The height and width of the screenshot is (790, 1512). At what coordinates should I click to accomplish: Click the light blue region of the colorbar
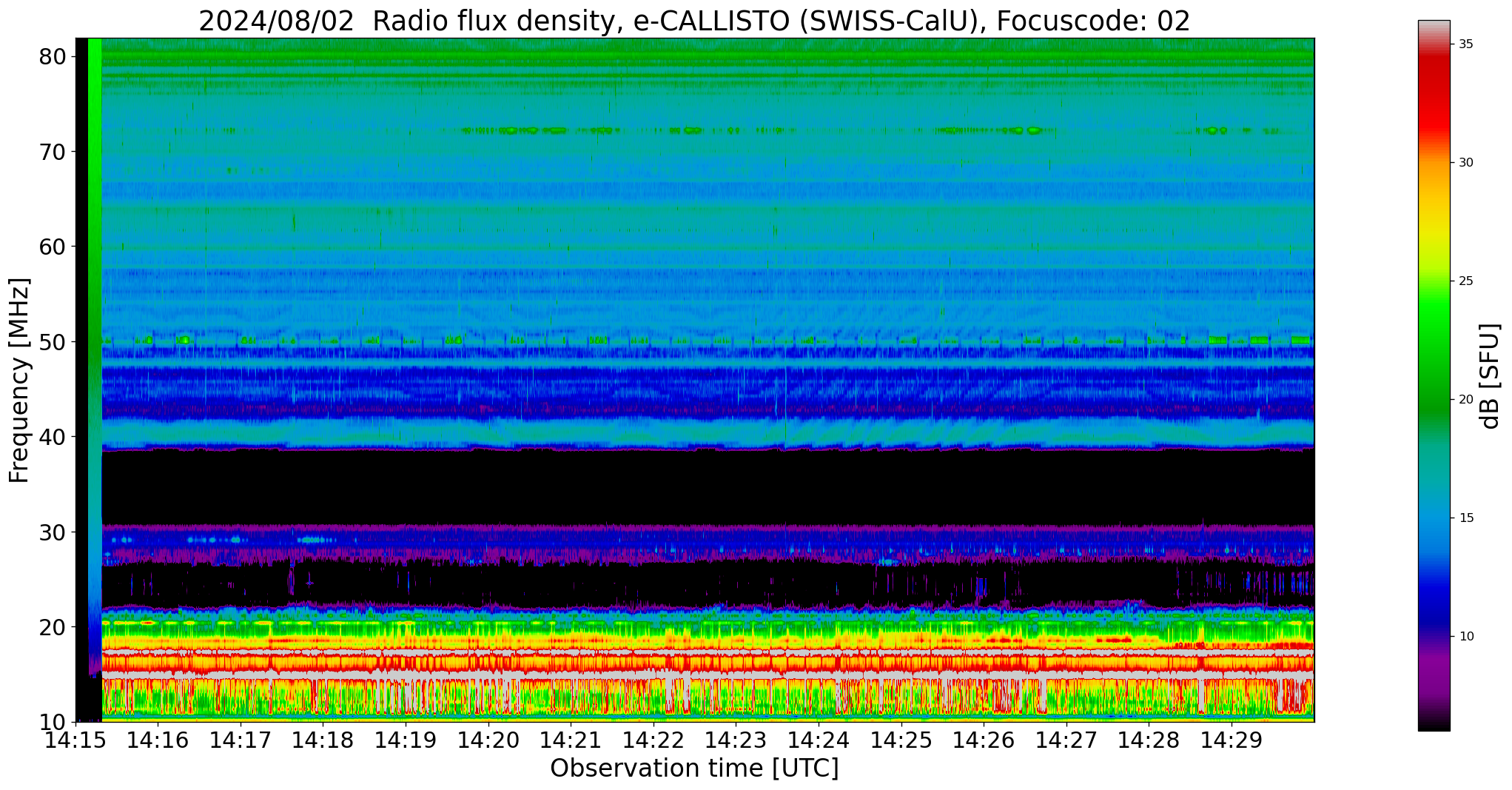pos(1434,518)
